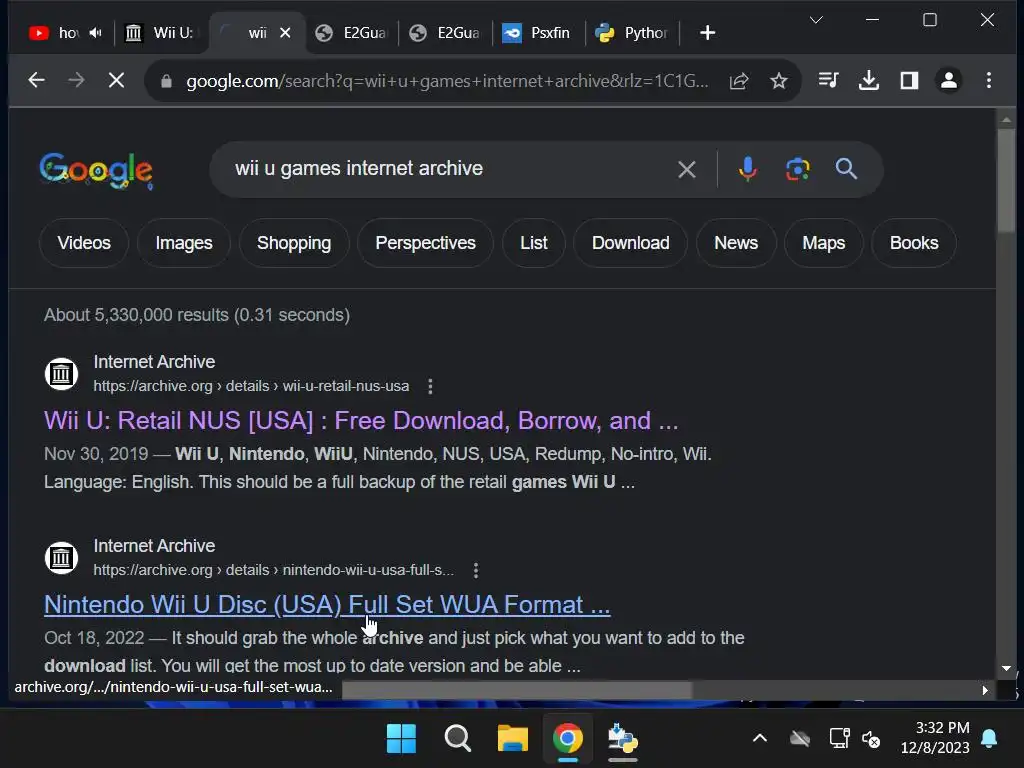Filter results by Videos

coord(84,243)
